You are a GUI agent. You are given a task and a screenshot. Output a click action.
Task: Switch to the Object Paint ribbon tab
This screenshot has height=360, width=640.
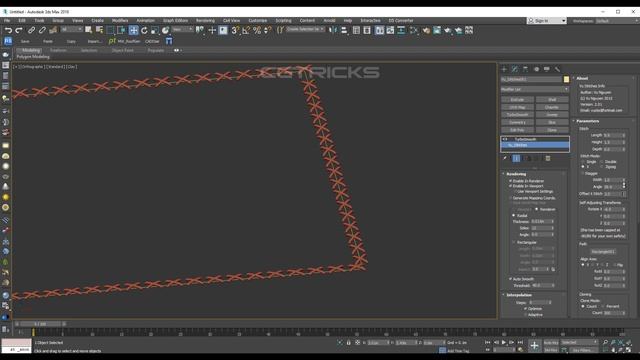click(x=122, y=50)
